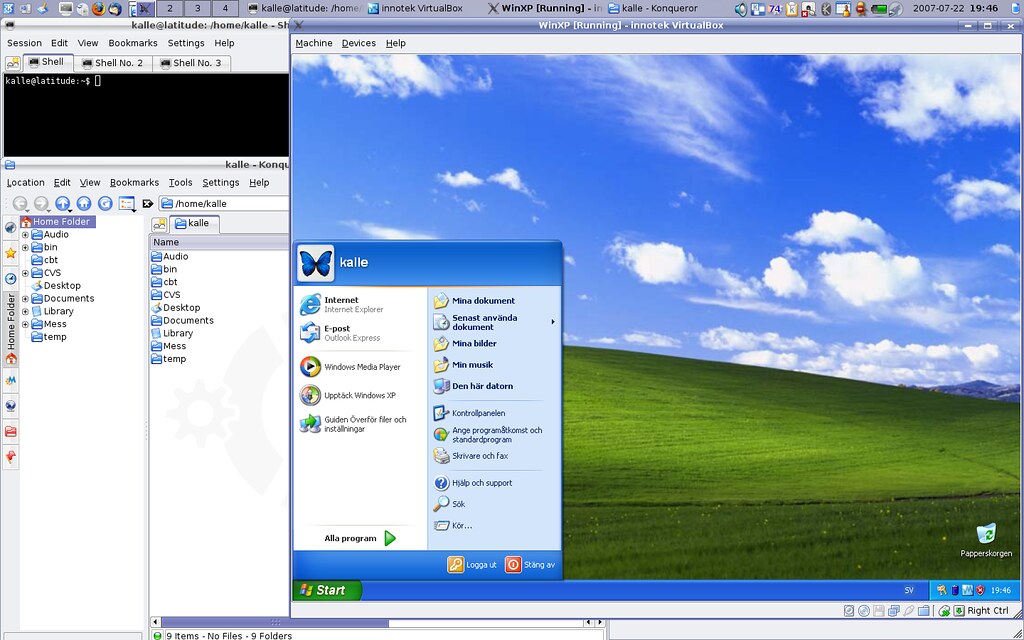Expand the bin folder in the Konqueror tree
1024x640 pixels.
(25, 248)
